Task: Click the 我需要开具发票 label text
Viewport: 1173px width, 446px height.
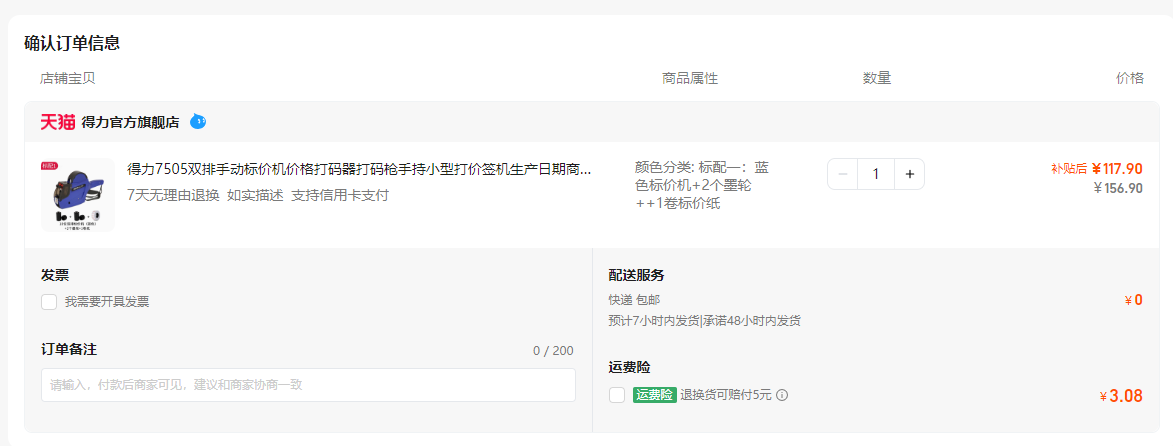Action: click(x=107, y=302)
